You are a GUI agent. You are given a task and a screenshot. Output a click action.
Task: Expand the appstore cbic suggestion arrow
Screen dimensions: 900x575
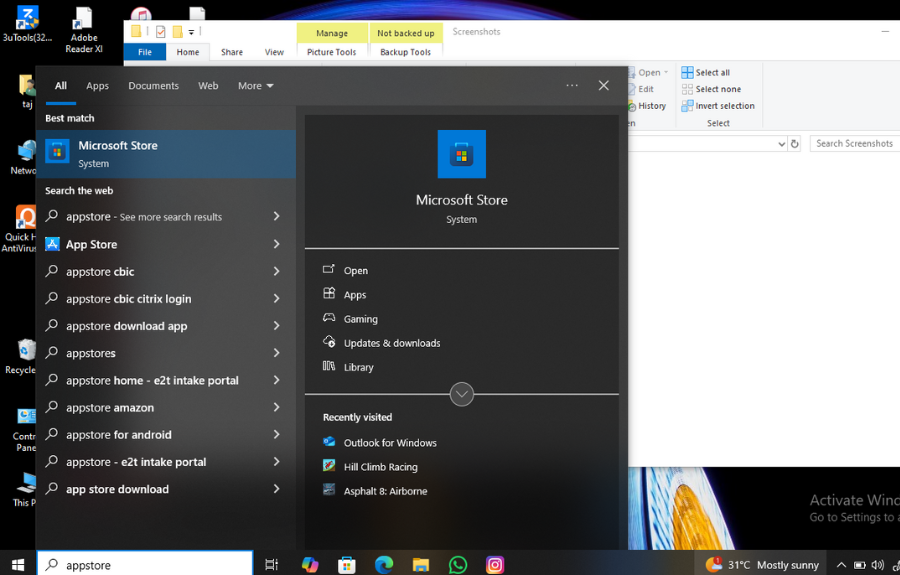(276, 271)
